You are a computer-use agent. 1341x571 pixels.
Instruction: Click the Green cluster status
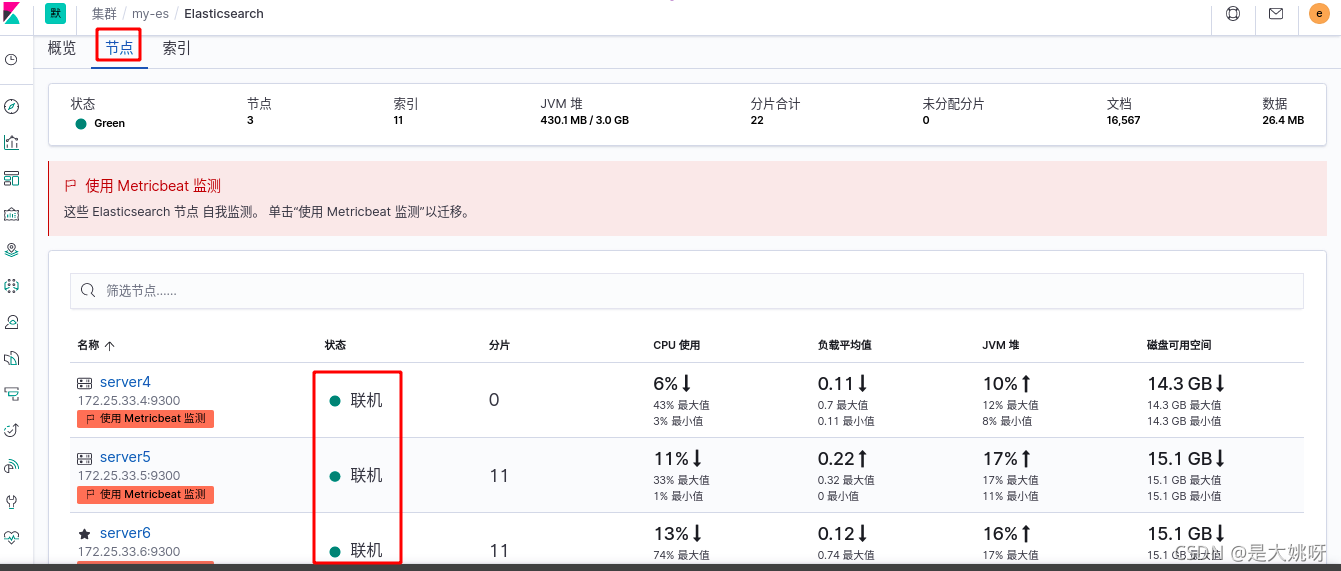(100, 123)
